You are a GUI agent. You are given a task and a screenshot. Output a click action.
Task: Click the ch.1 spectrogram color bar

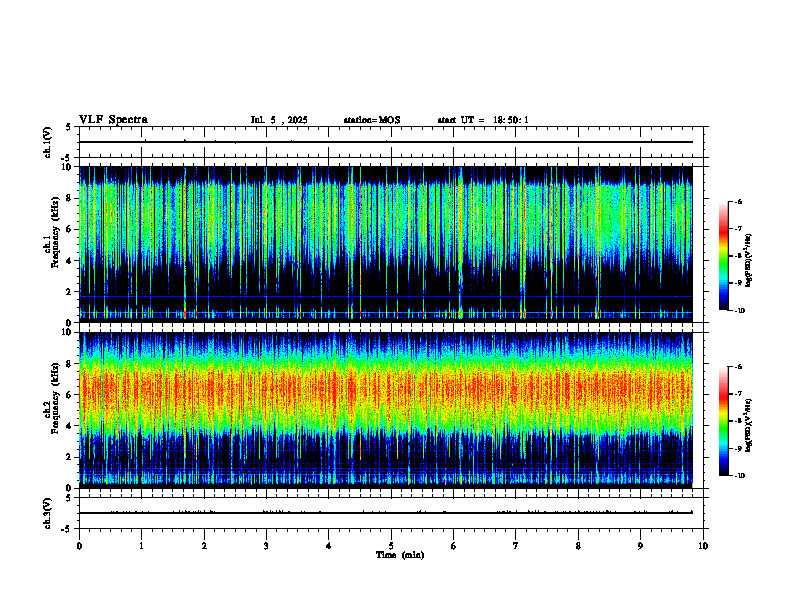click(723, 256)
